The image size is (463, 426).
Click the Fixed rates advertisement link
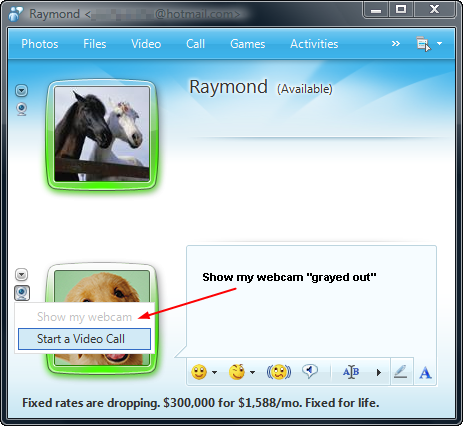pos(201,403)
